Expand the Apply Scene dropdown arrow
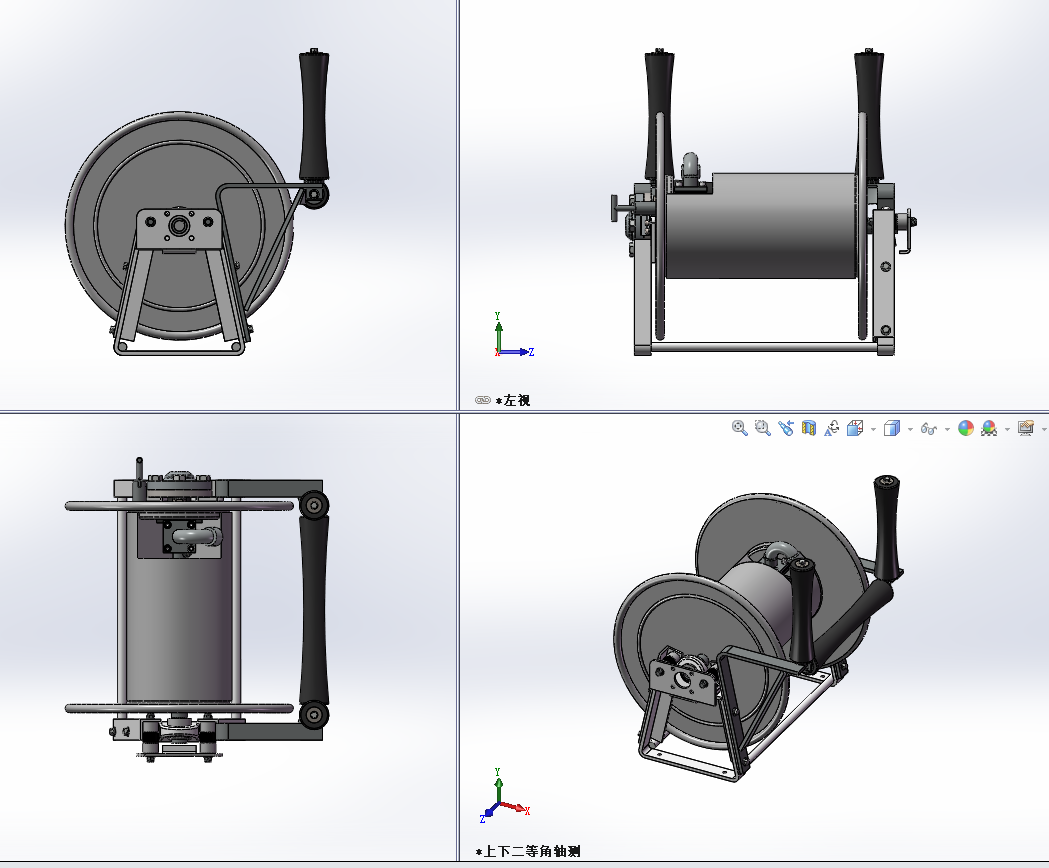Viewport: 1049px width, 868px height. (1007, 430)
